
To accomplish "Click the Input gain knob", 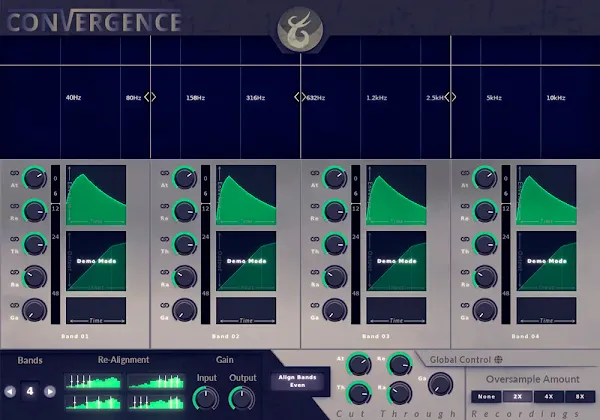I will [x=206, y=398].
